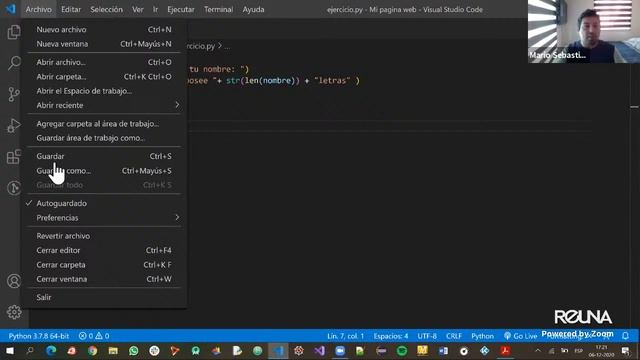Viewport: 640px width, 360px height.
Task: Open Run and Debug view icon
Action: [13, 126]
